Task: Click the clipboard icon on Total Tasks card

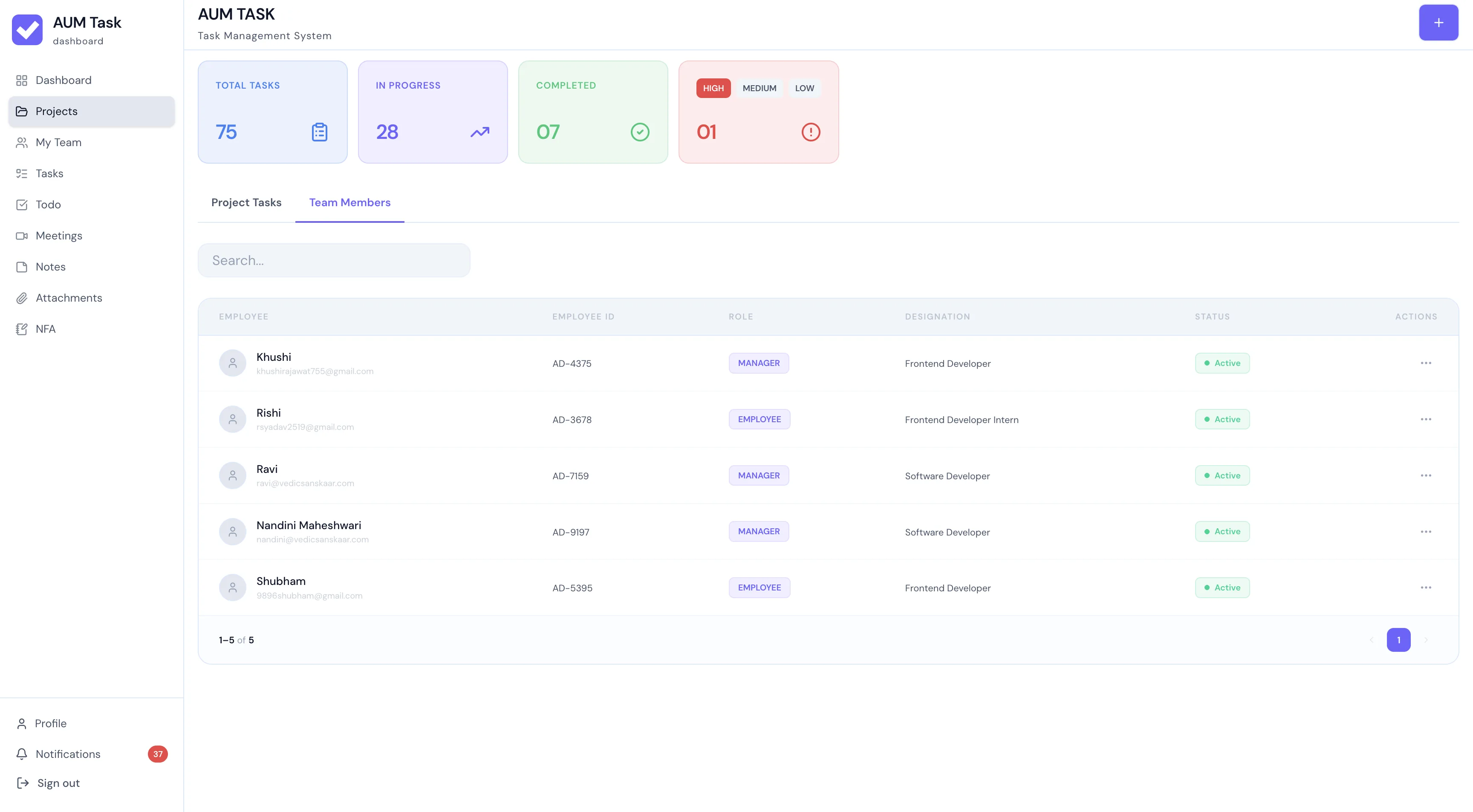Action: click(319, 132)
